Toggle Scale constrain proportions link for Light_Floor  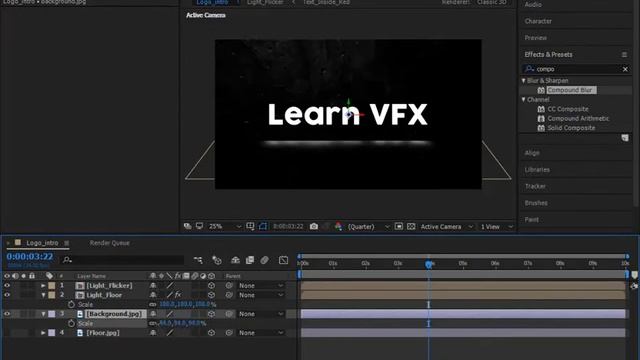pyautogui.click(x=153, y=304)
